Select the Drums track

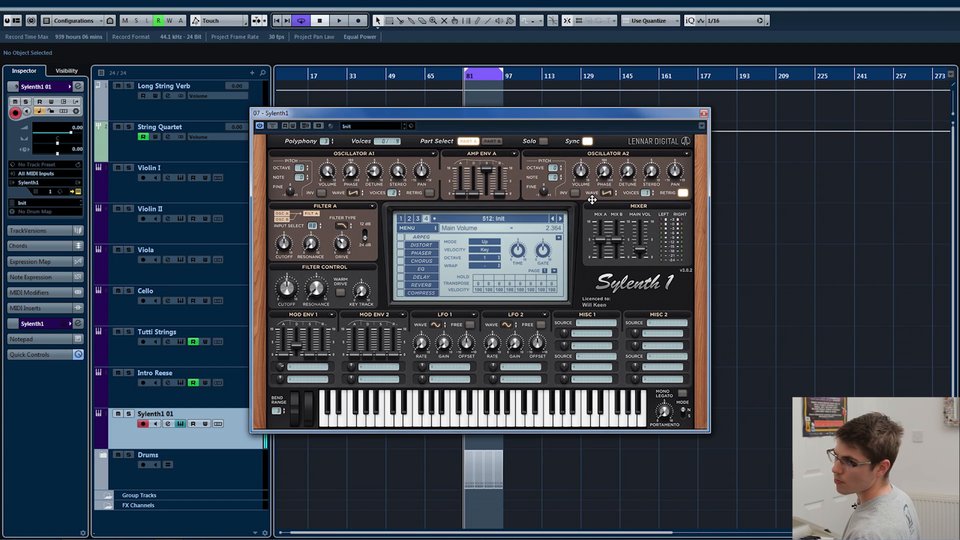[x=148, y=455]
